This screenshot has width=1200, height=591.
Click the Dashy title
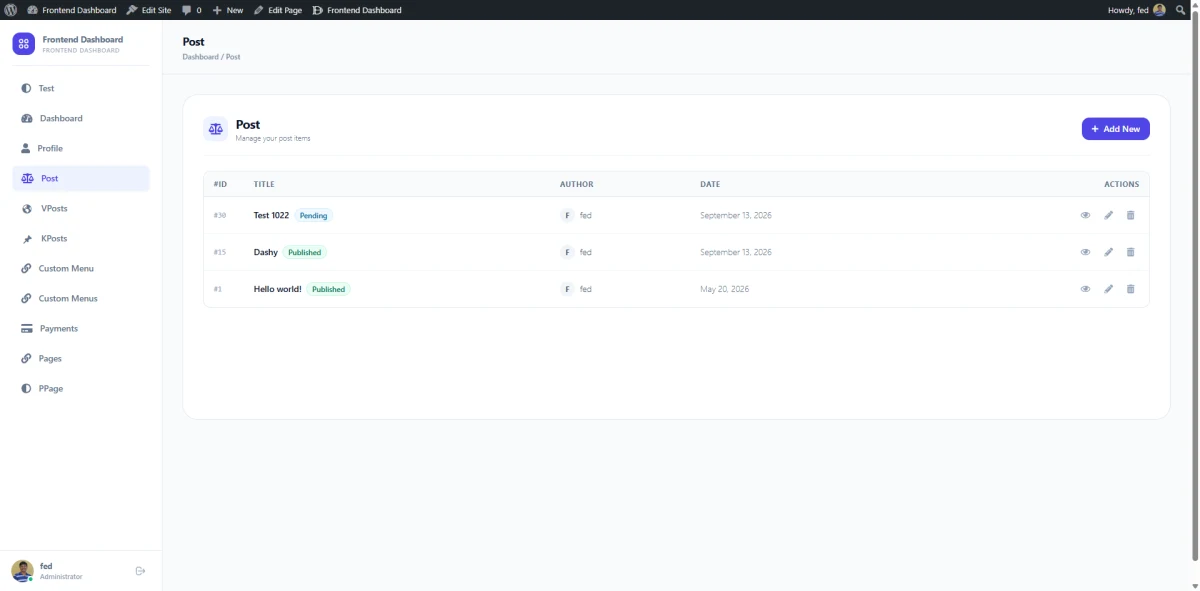click(x=265, y=252)
